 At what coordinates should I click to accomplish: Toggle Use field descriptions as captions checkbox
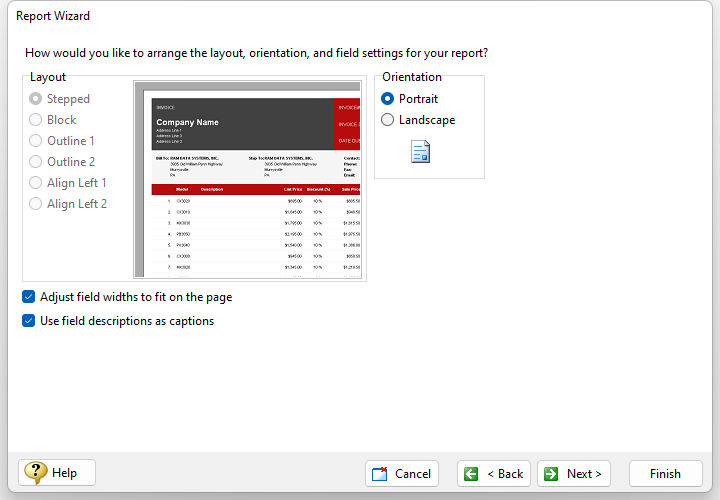pos(28,320)
